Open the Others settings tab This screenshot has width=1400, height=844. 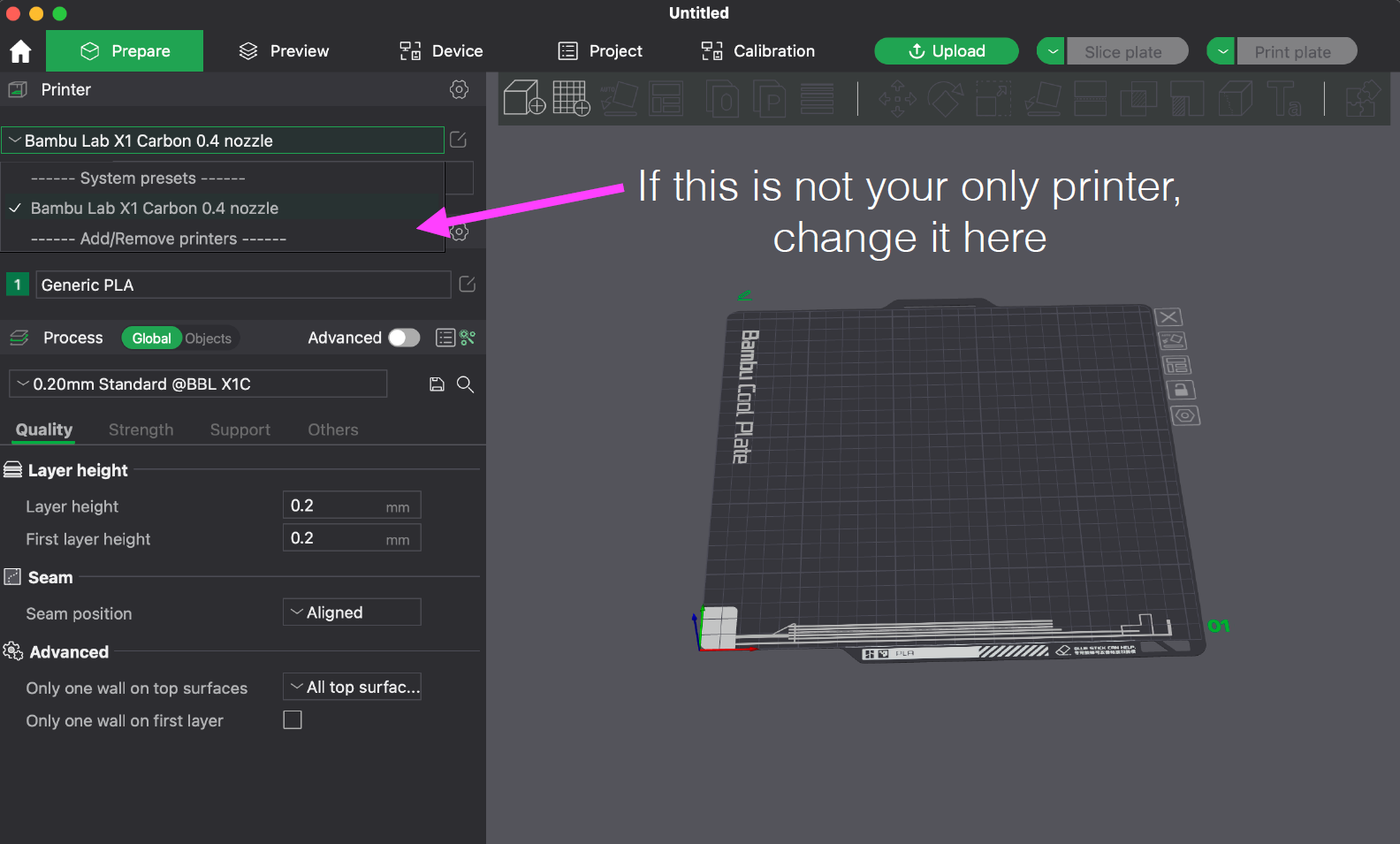tap(333, 430)
